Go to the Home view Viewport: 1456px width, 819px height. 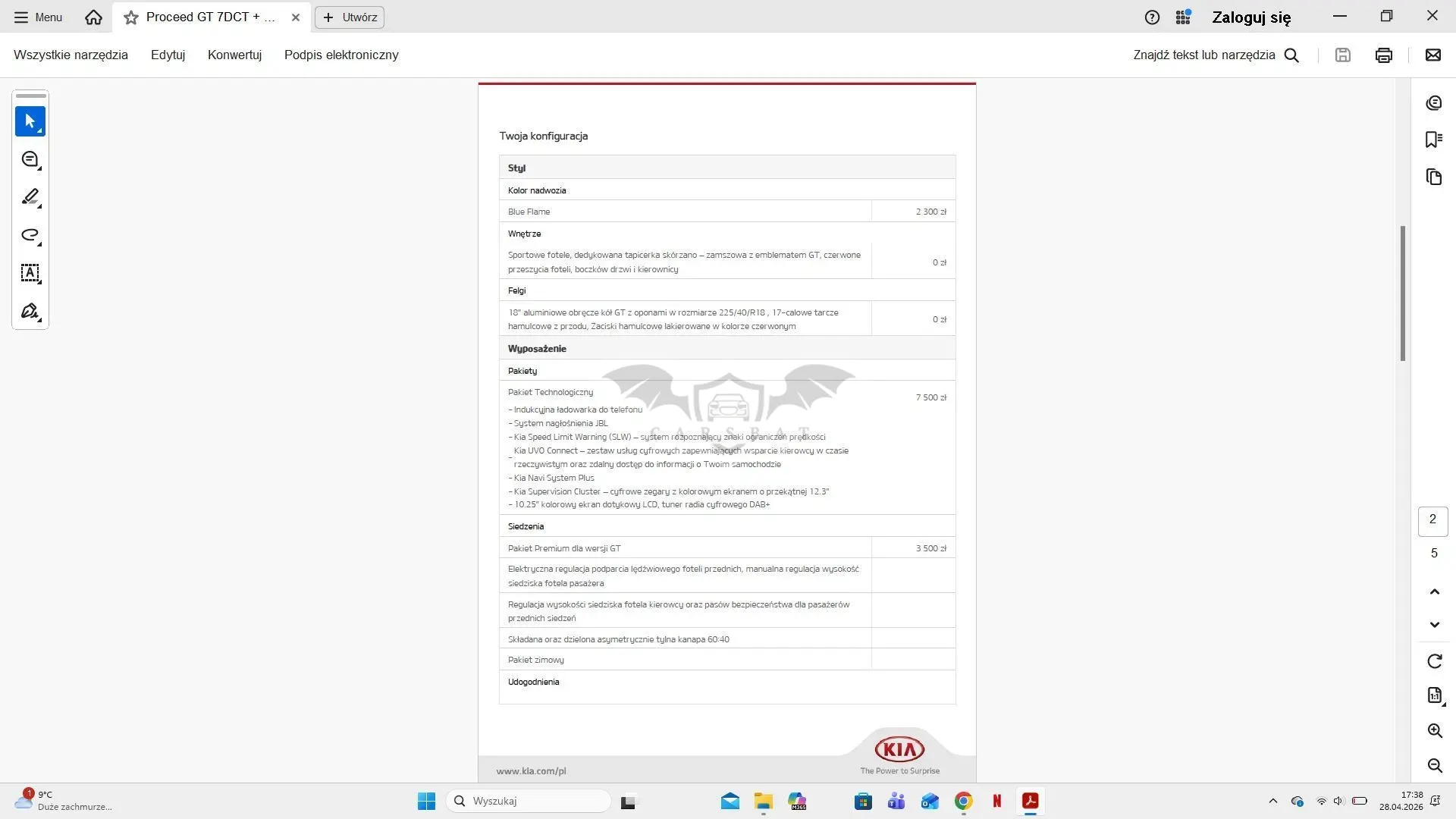coord(93,17)
